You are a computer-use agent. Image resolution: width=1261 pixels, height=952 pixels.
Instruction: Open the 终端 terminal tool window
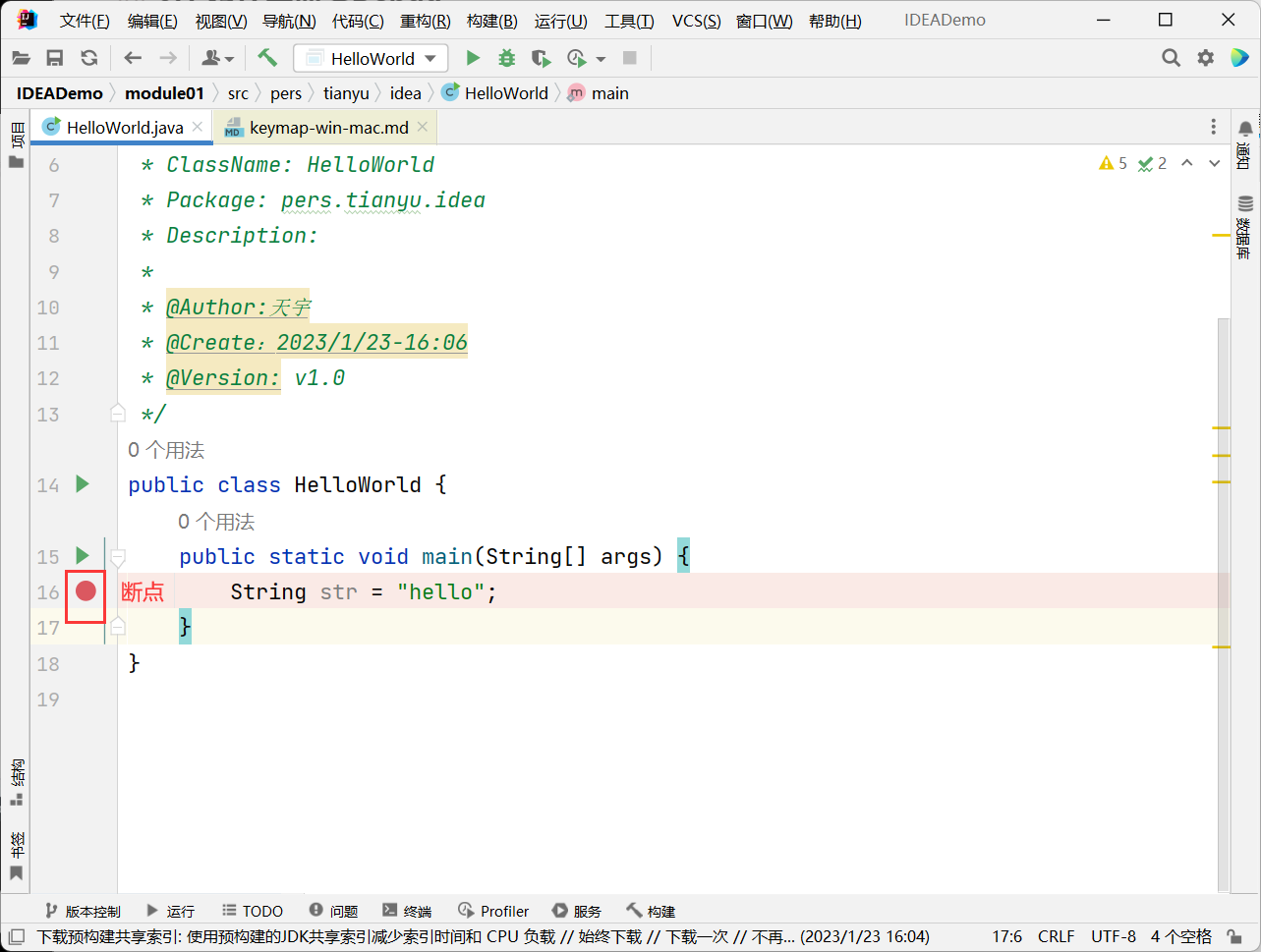(x=407, y=911)
